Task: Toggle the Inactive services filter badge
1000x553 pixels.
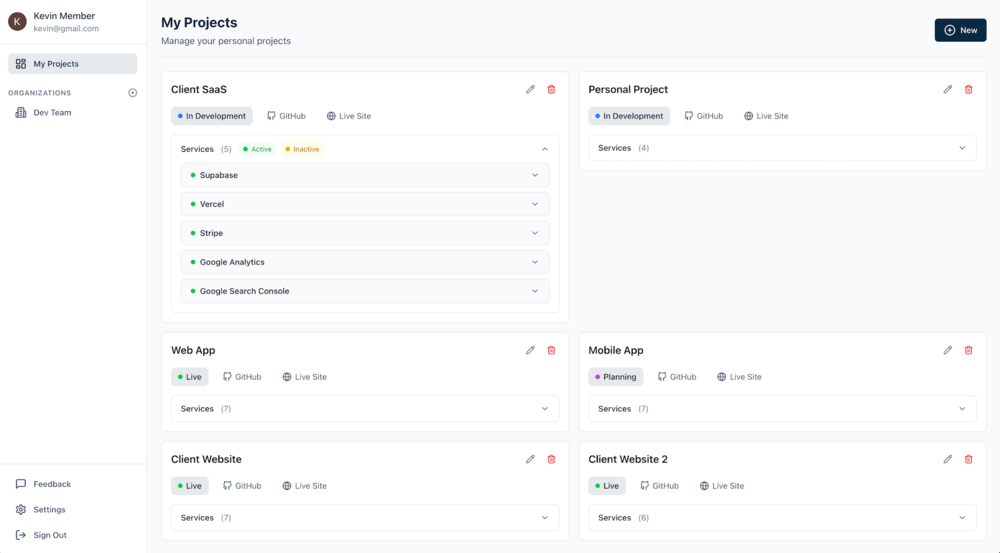Action: 302,149
